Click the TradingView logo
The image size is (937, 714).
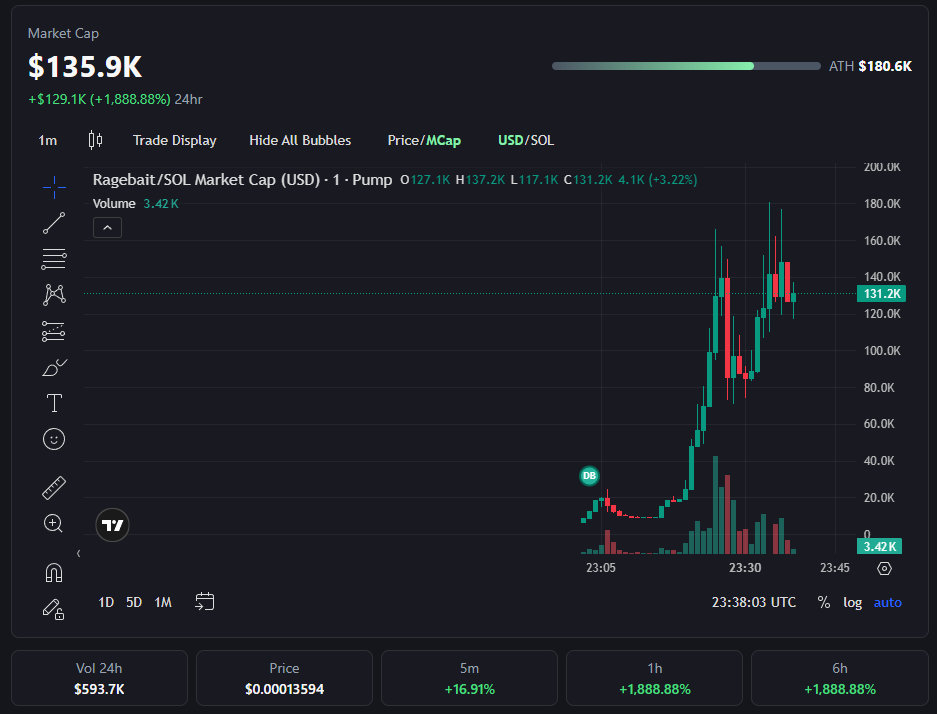point(112,525)
